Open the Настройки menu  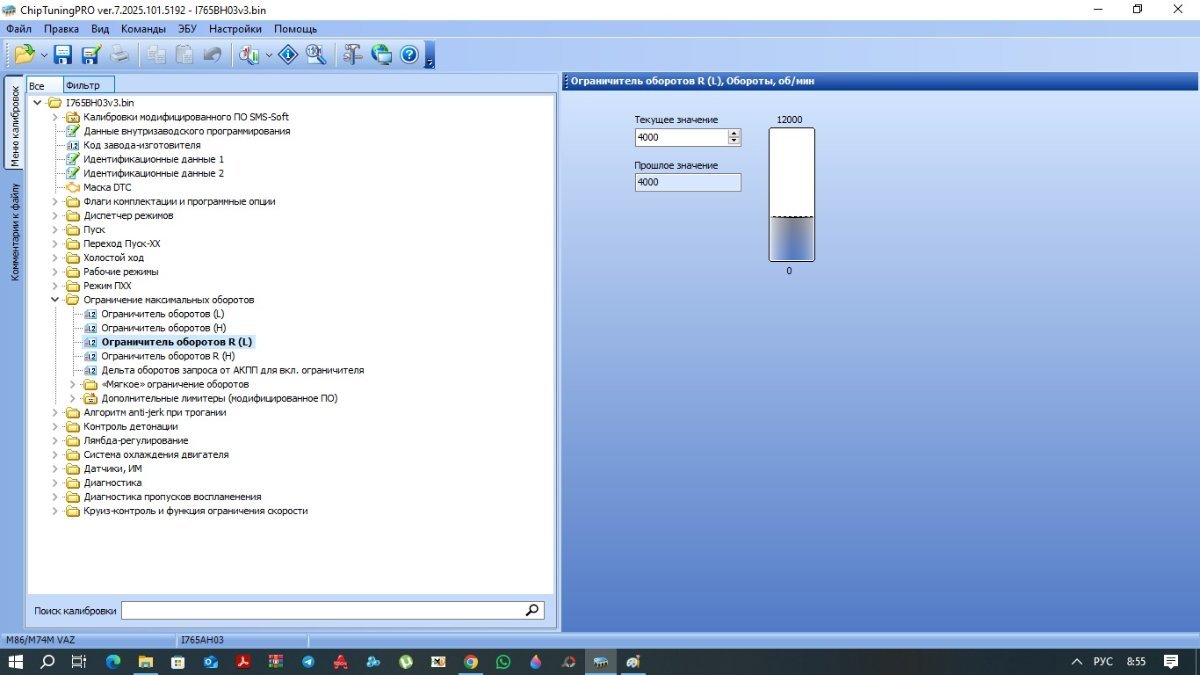[x=235, y=29]
